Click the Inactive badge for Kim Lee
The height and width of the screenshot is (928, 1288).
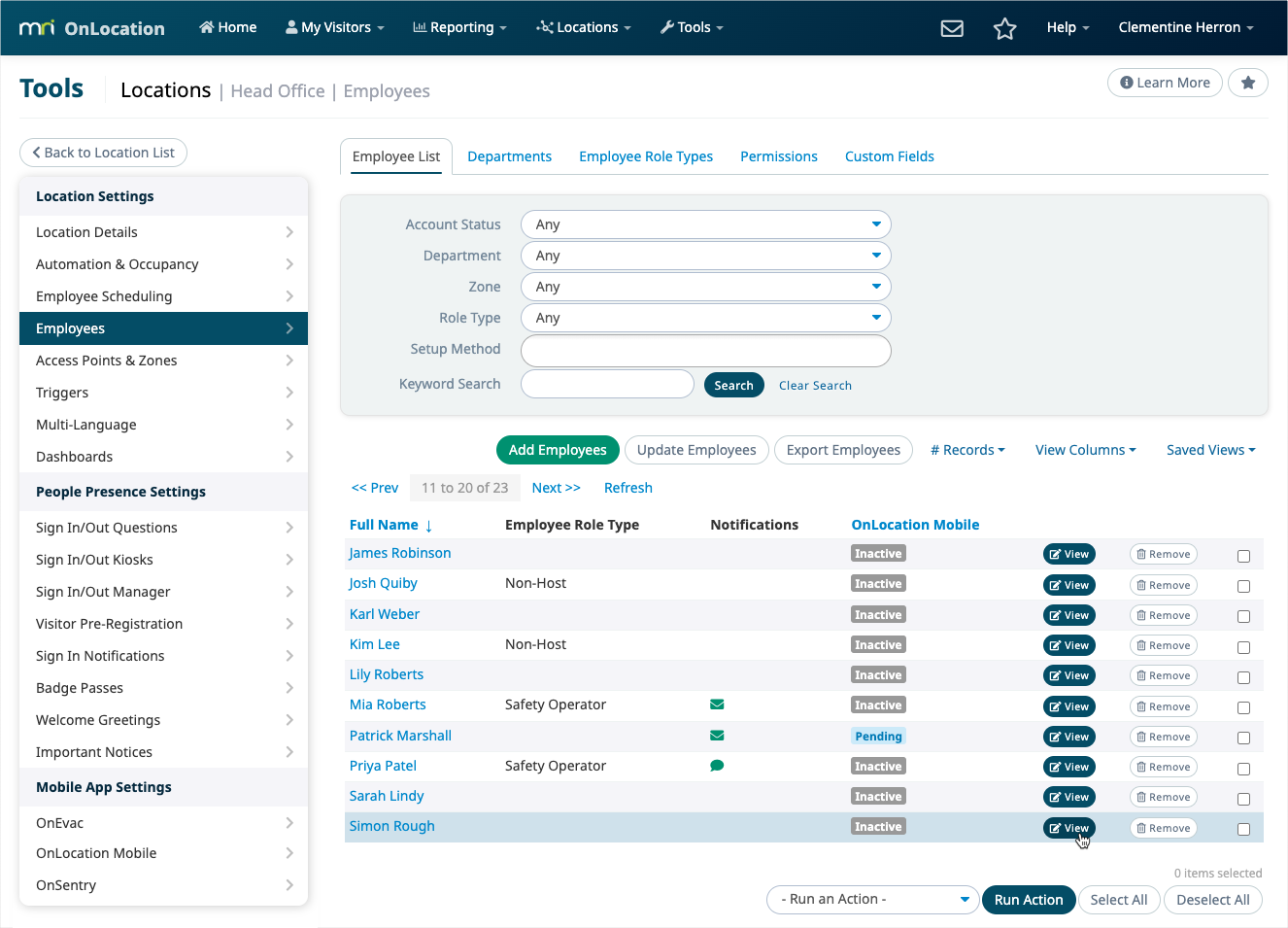pos(878,645)
